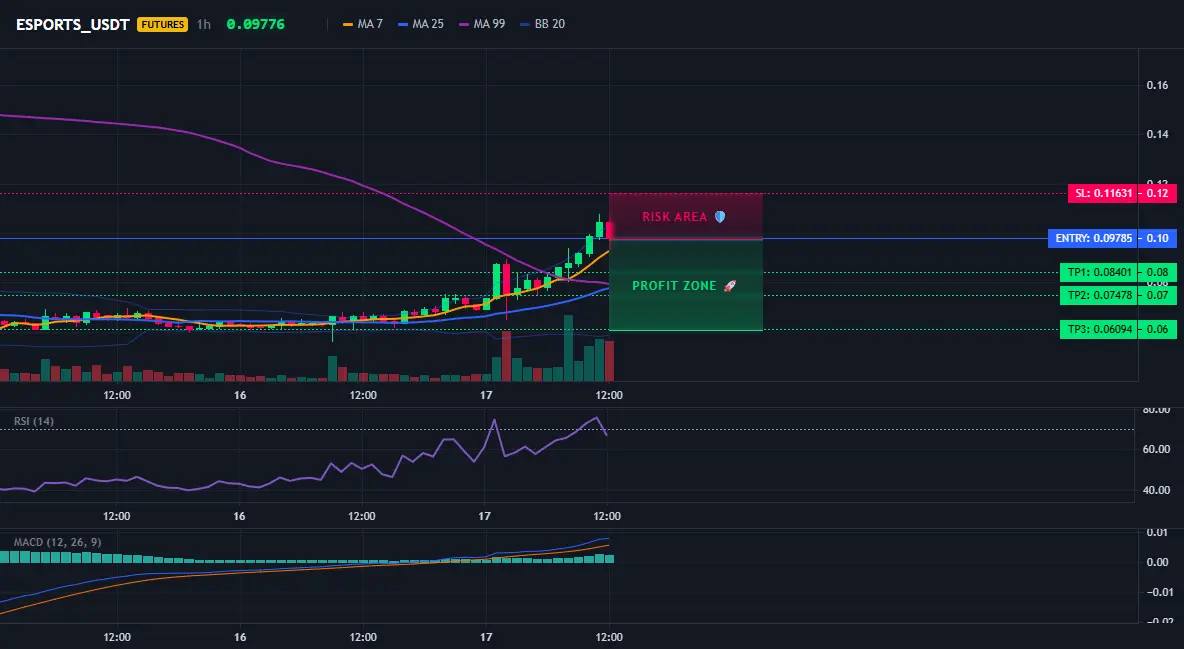Click the 16 date label under main chart
1184x649 pixels.
pos(240,395)
